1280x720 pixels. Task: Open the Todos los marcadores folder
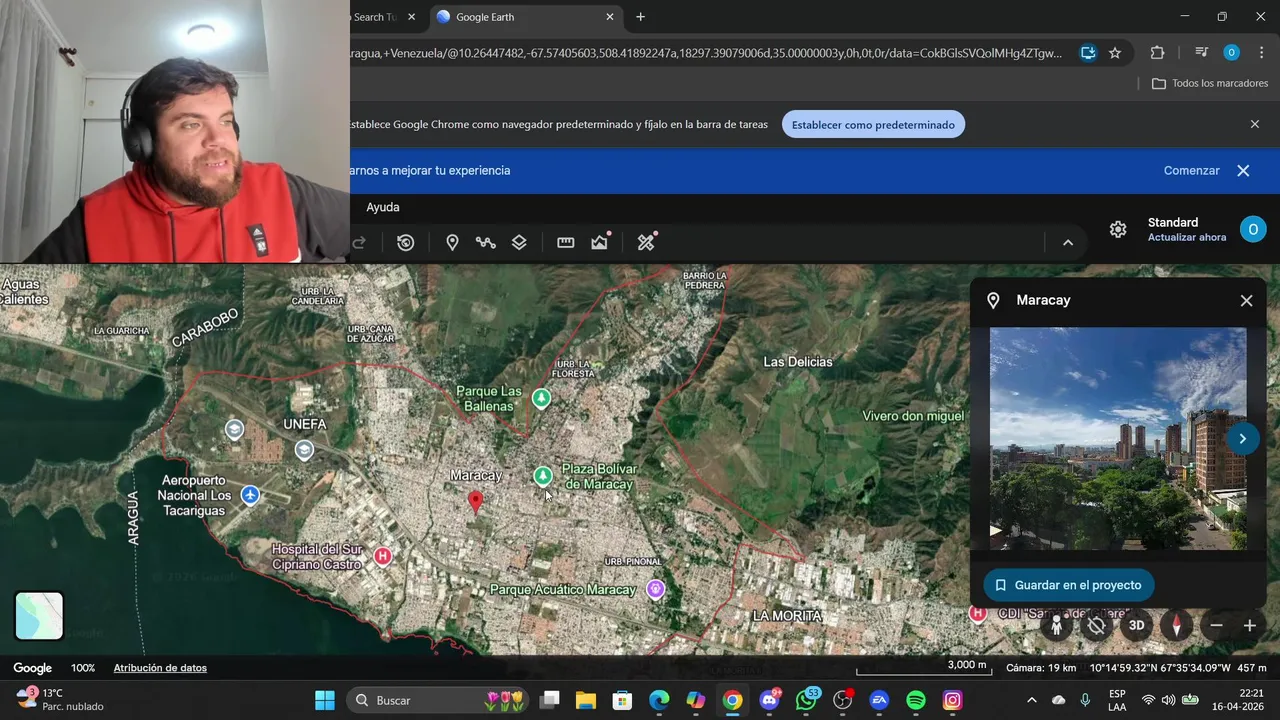click(x=1210, y=83)
